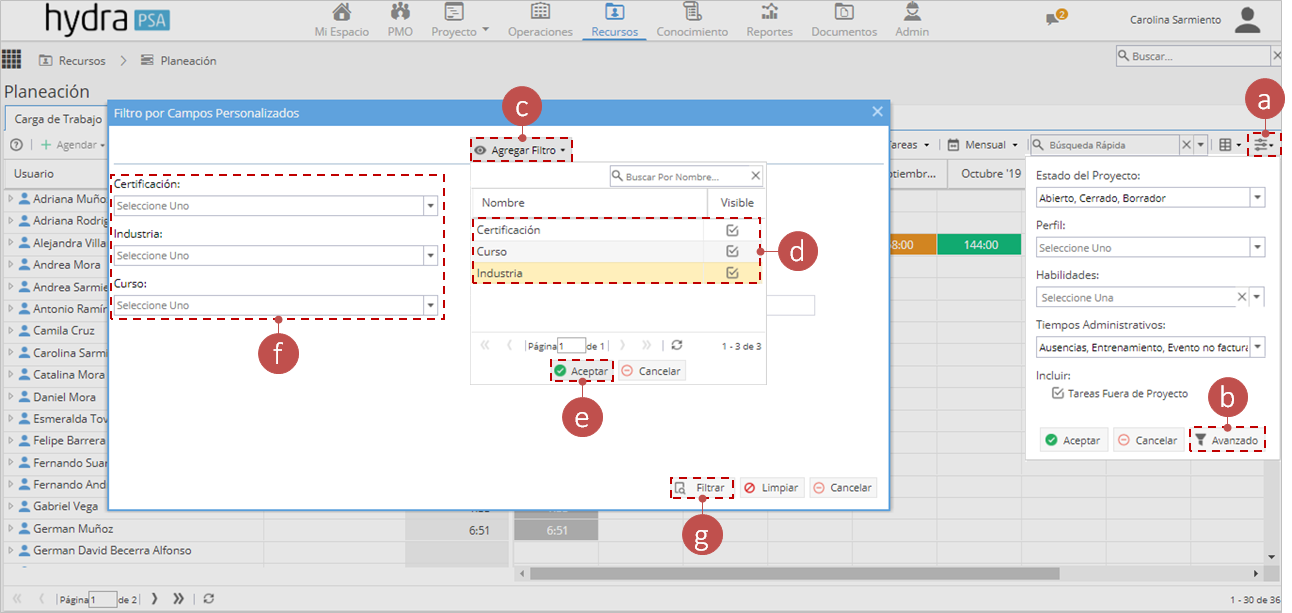Toggle the Industria visible checkbox
Image resolution: width=1292 pixels, height=613 pixels.
(x=733, y=272)
